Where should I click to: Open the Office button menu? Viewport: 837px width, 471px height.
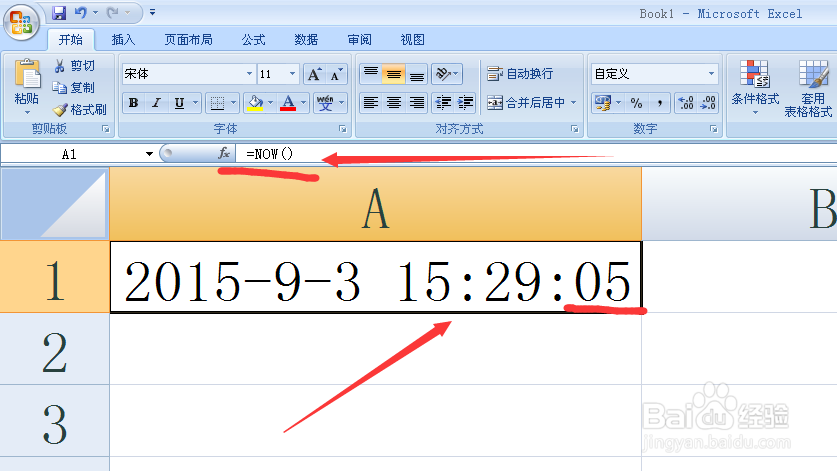[21, 22]
